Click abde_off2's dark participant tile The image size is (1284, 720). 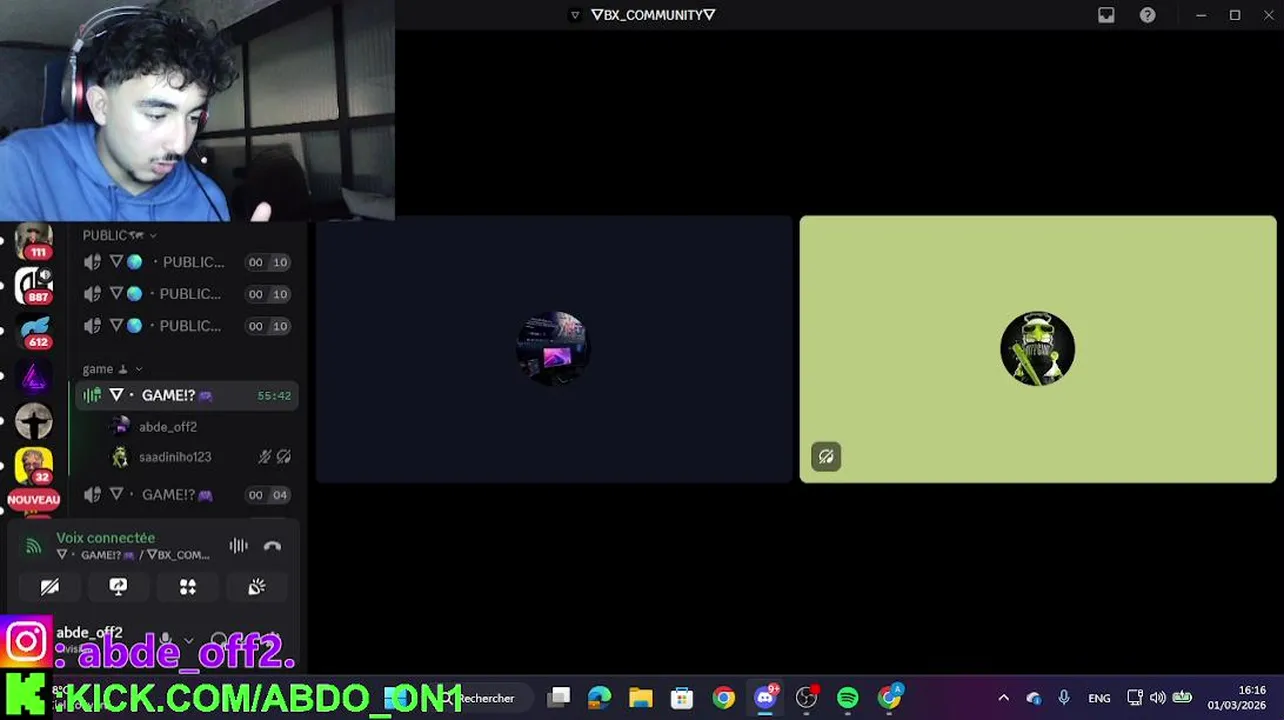coord(554,349)
